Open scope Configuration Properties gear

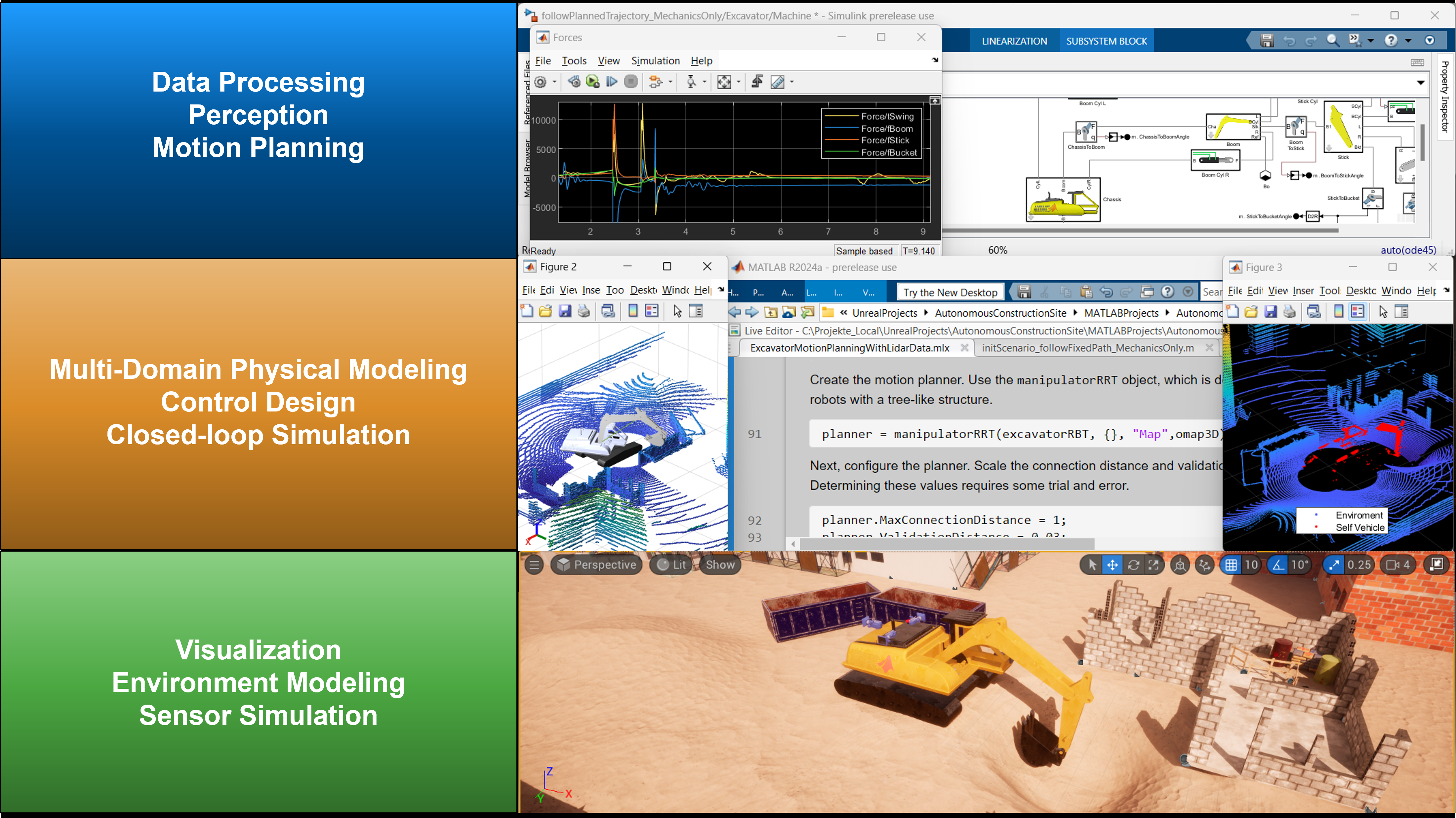click(540, 82)
